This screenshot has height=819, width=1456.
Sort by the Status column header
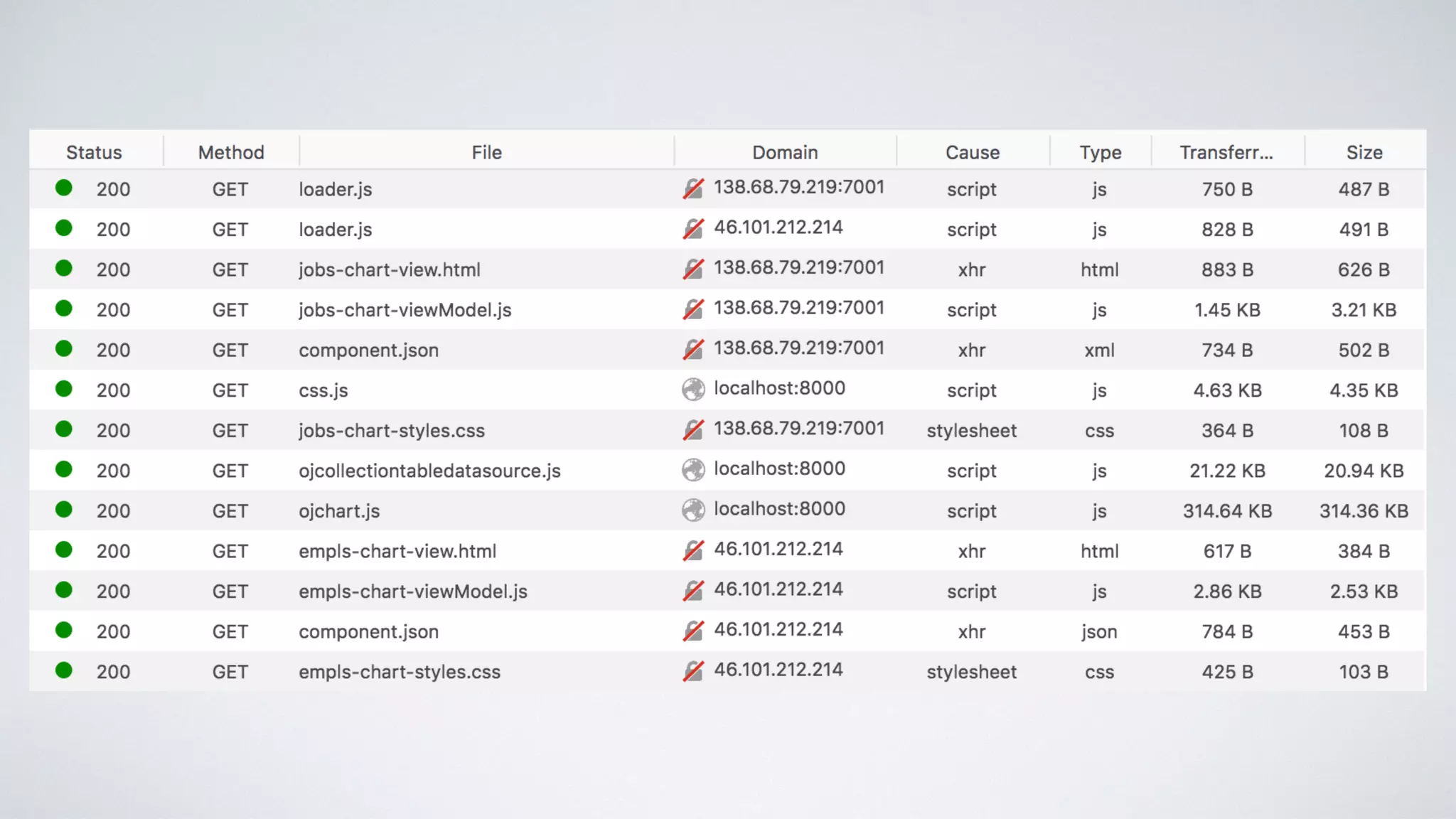pyautogui.click(x=94, y=152)
